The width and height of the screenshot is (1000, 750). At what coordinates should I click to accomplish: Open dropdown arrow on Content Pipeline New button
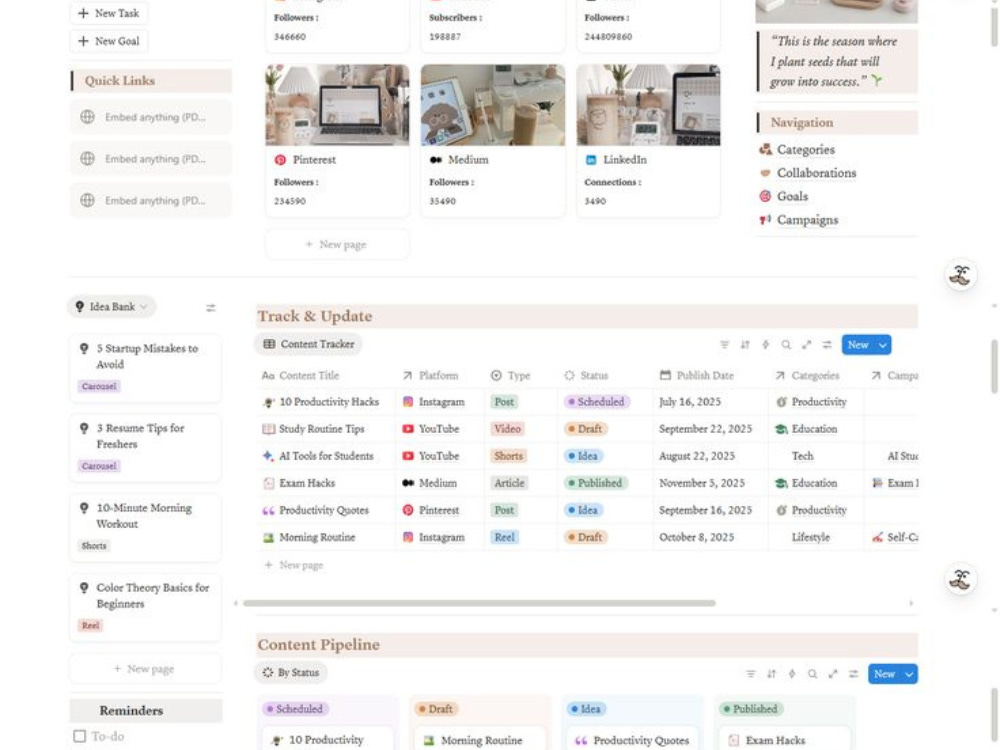pos(909,674)
